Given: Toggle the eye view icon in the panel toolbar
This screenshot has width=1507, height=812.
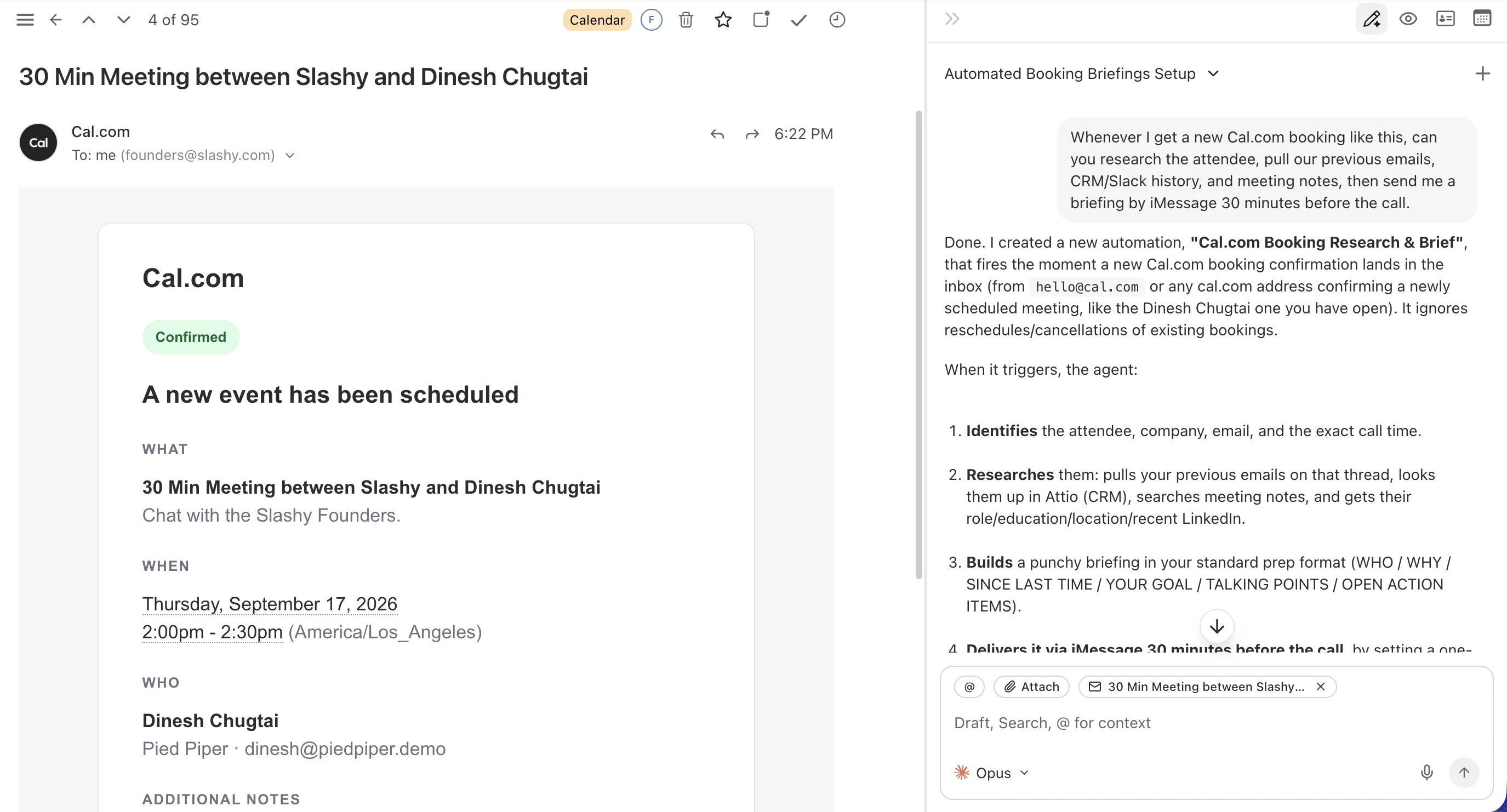Looking at the screenshot, I should point(1408,19).
